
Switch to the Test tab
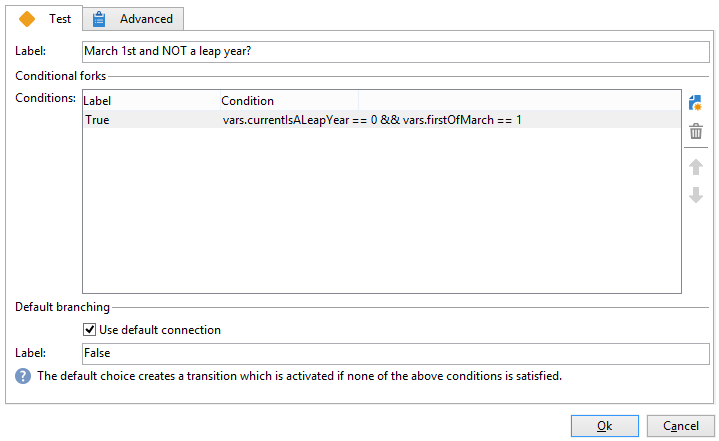point(44,19)
